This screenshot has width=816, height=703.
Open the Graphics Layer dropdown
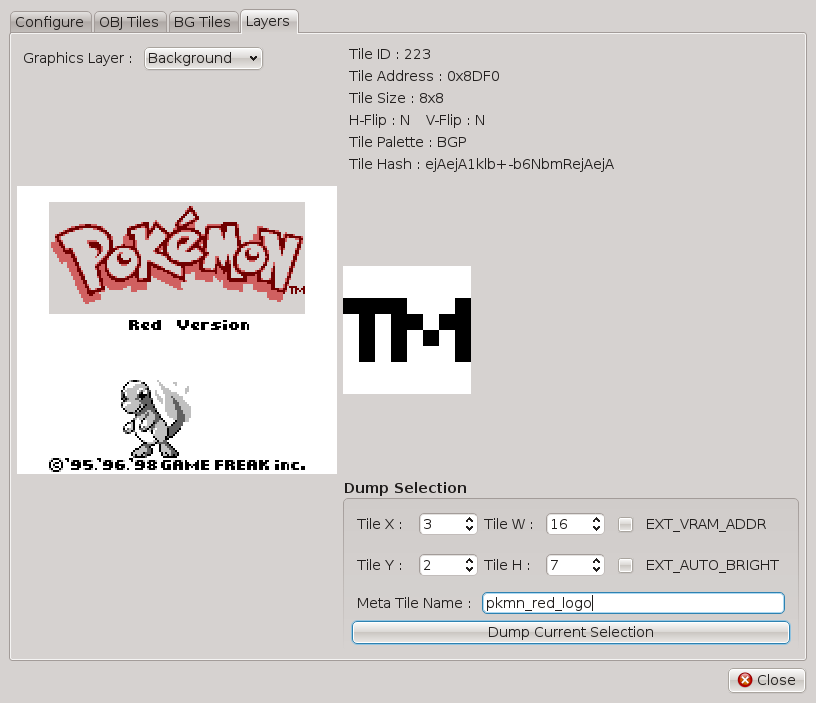(x=203, y=58)
